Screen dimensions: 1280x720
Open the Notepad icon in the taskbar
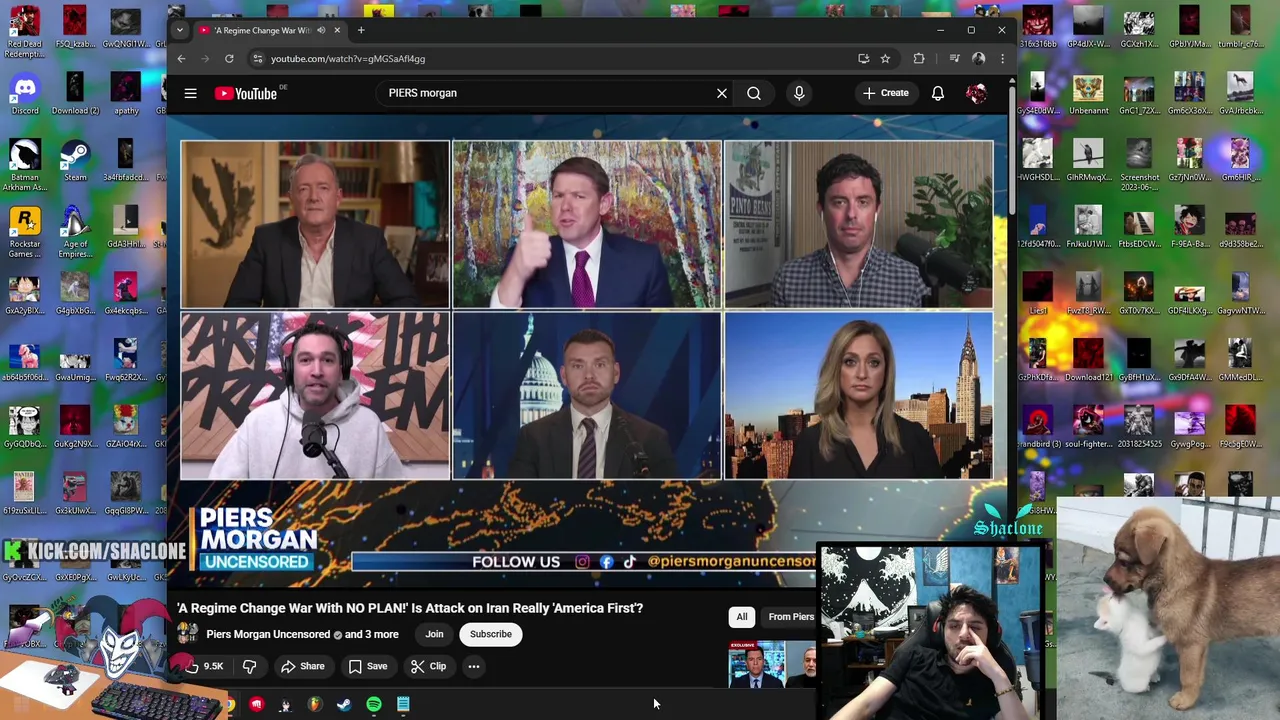pos(403,705)
